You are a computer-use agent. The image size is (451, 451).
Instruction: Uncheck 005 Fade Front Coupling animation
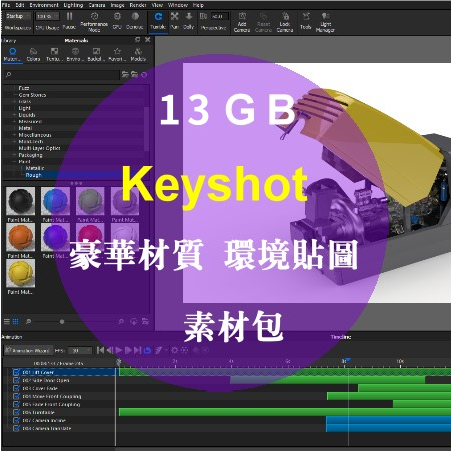[x=16, y=404]
